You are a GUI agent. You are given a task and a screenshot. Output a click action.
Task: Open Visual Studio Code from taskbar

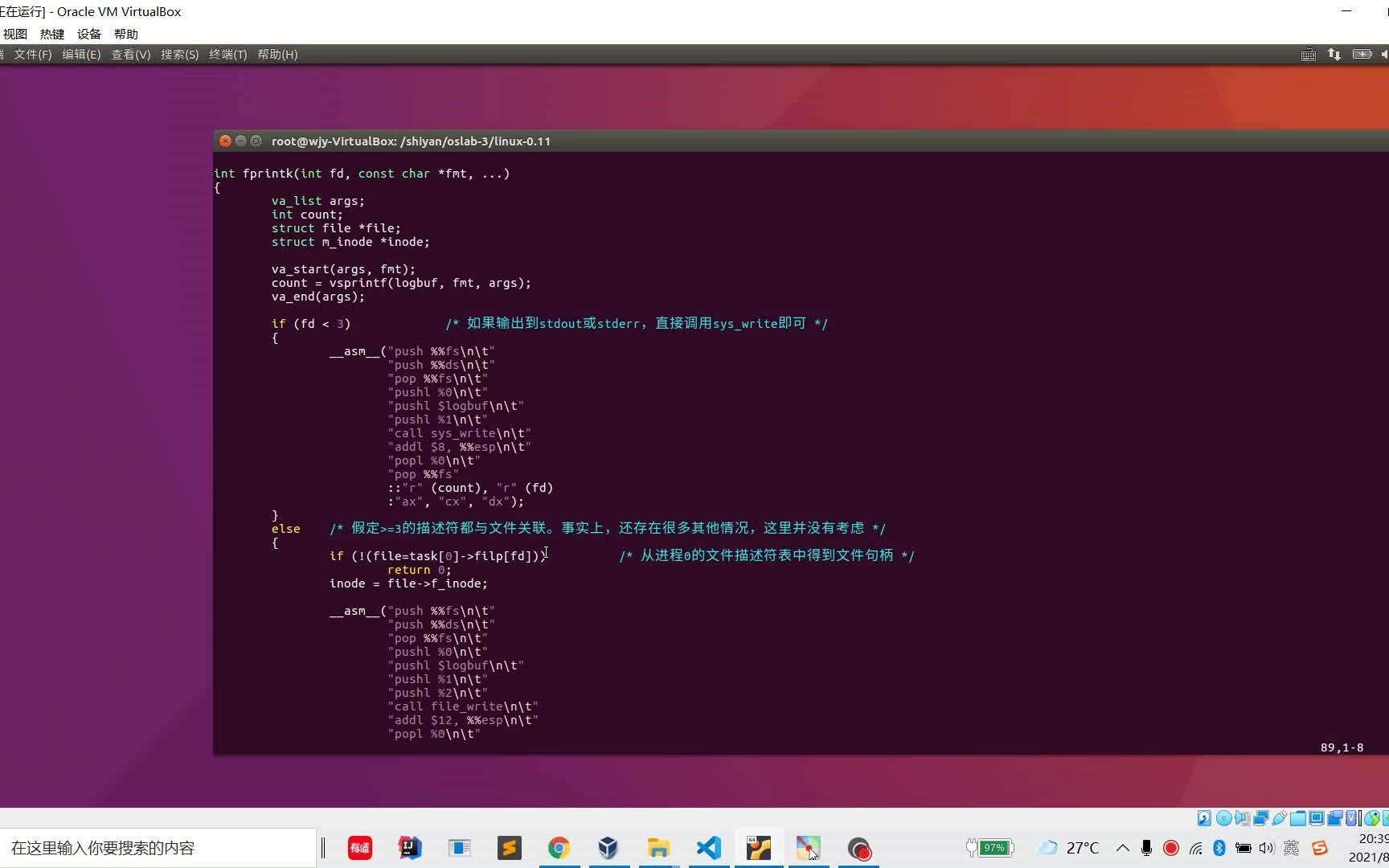click(x=709, y=848)
